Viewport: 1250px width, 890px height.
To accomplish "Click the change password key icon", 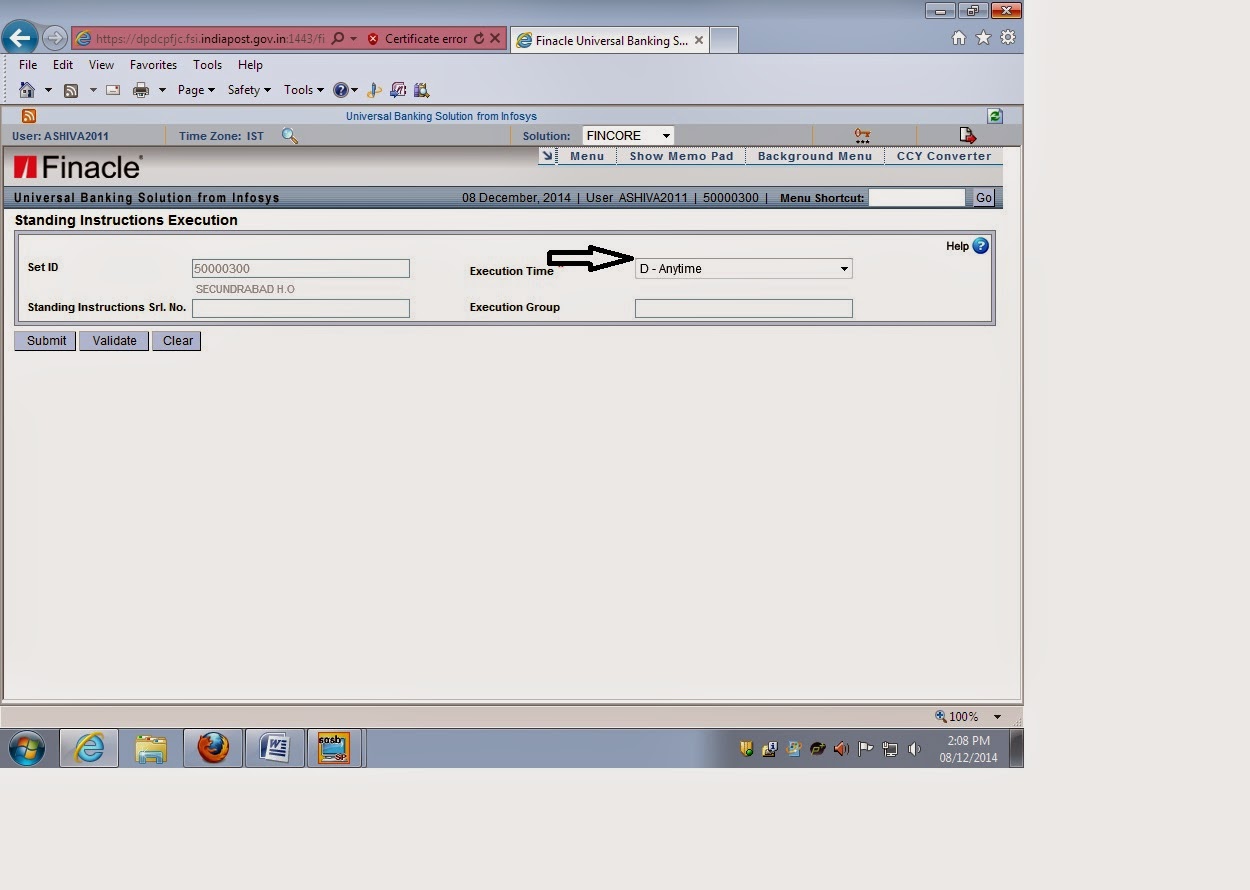I will coord(862,134).
